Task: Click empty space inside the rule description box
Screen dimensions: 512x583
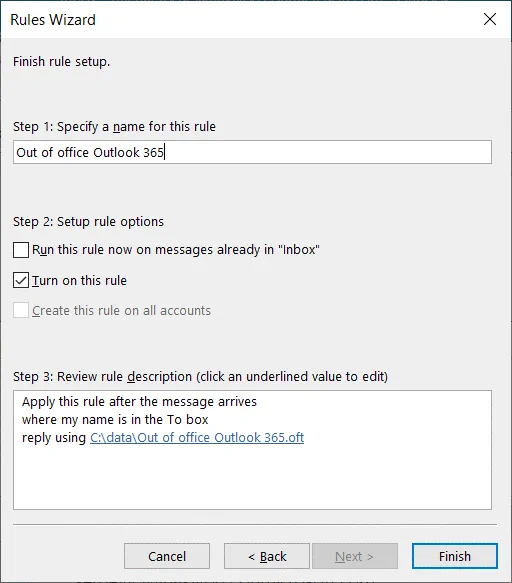Action: (252, 480)
